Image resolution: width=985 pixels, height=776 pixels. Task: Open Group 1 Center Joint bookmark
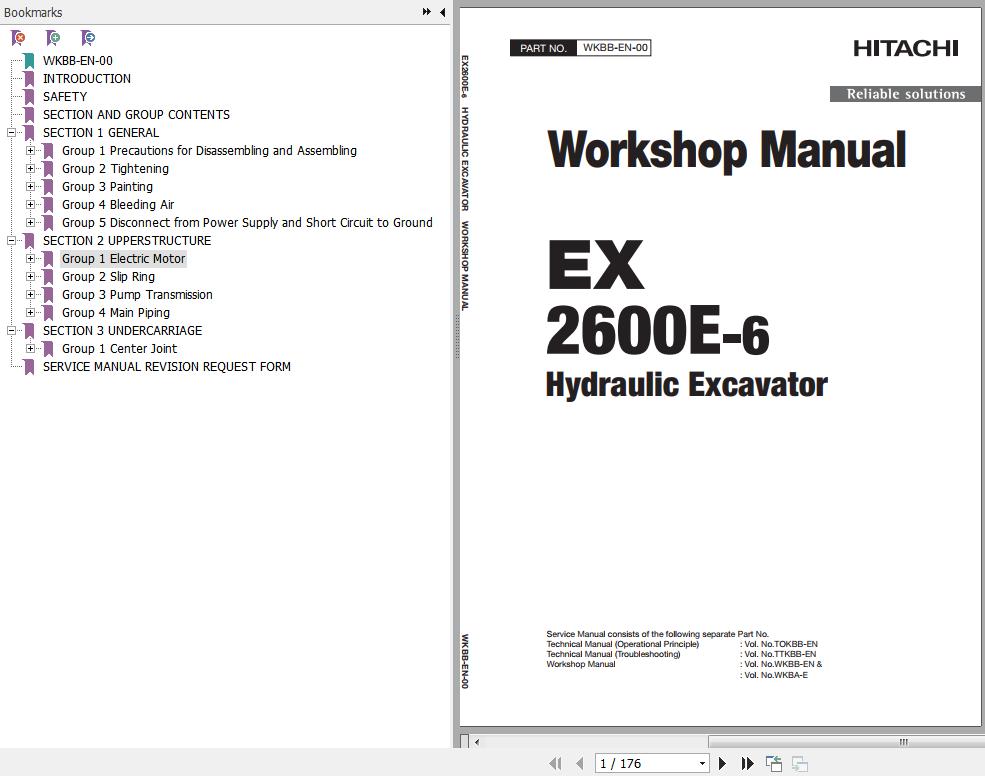[x=119, y=349]
